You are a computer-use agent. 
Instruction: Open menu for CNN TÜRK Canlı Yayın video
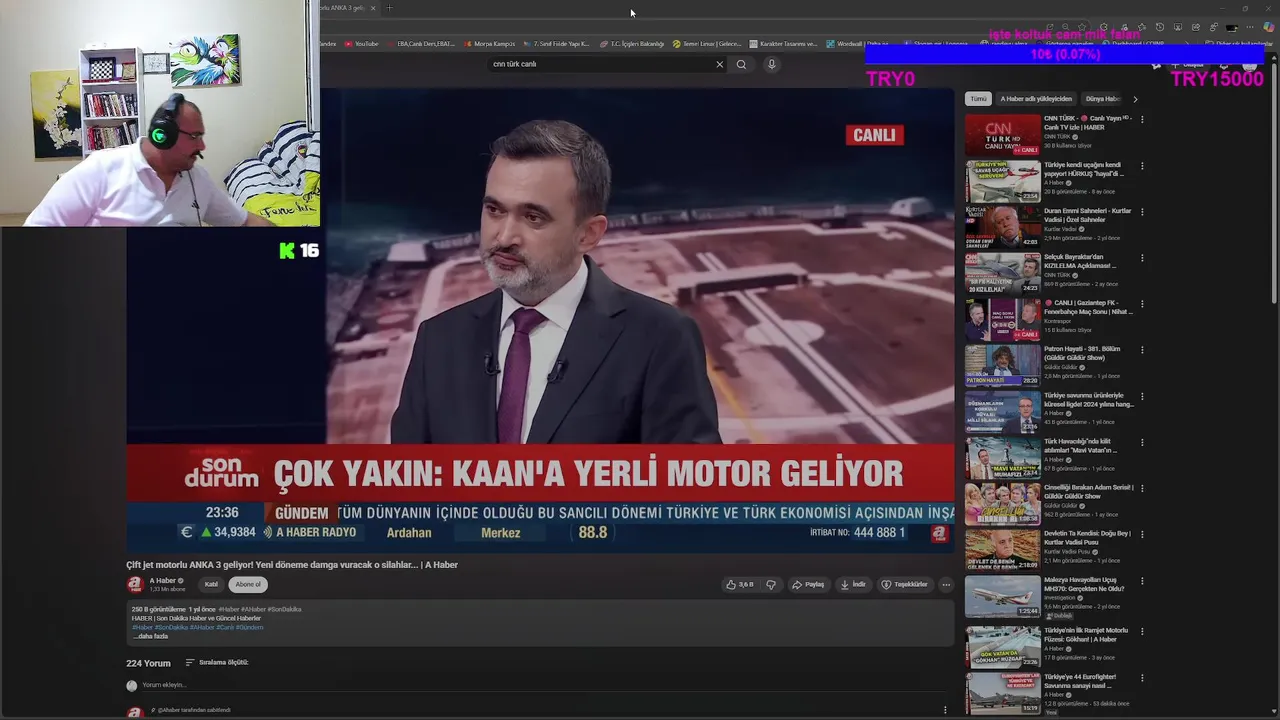point(1142,119)
